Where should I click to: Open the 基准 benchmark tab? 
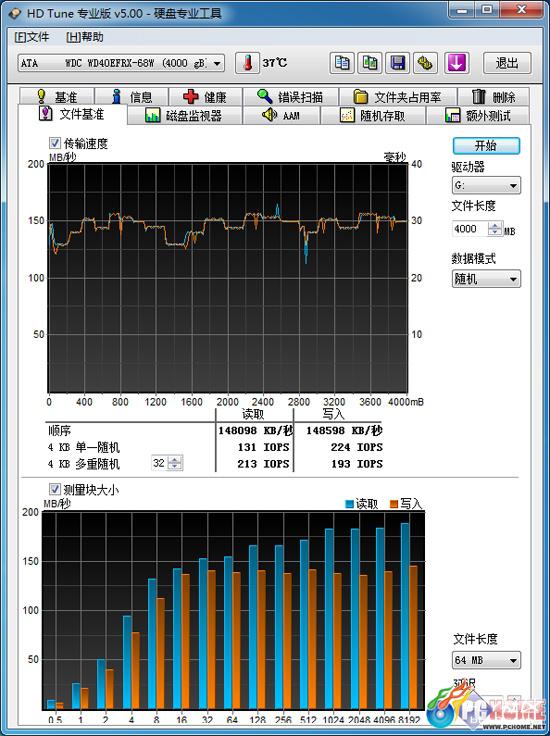click(x=57, y=97)
